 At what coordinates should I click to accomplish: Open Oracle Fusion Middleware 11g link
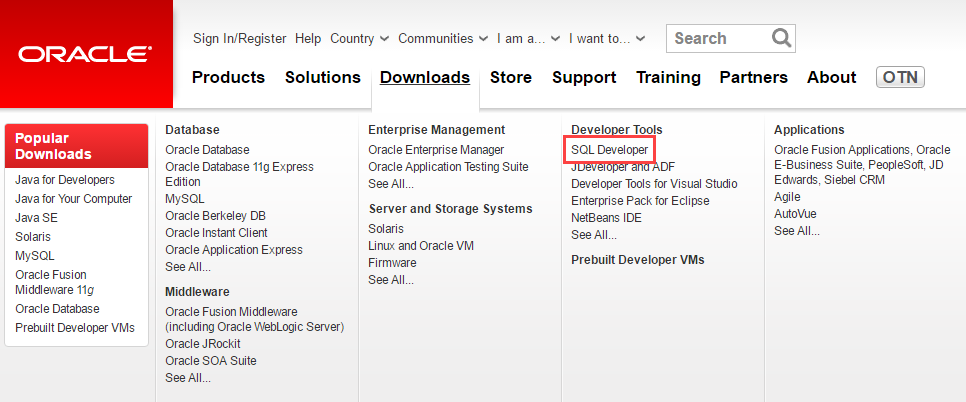(x=54, y=282)
